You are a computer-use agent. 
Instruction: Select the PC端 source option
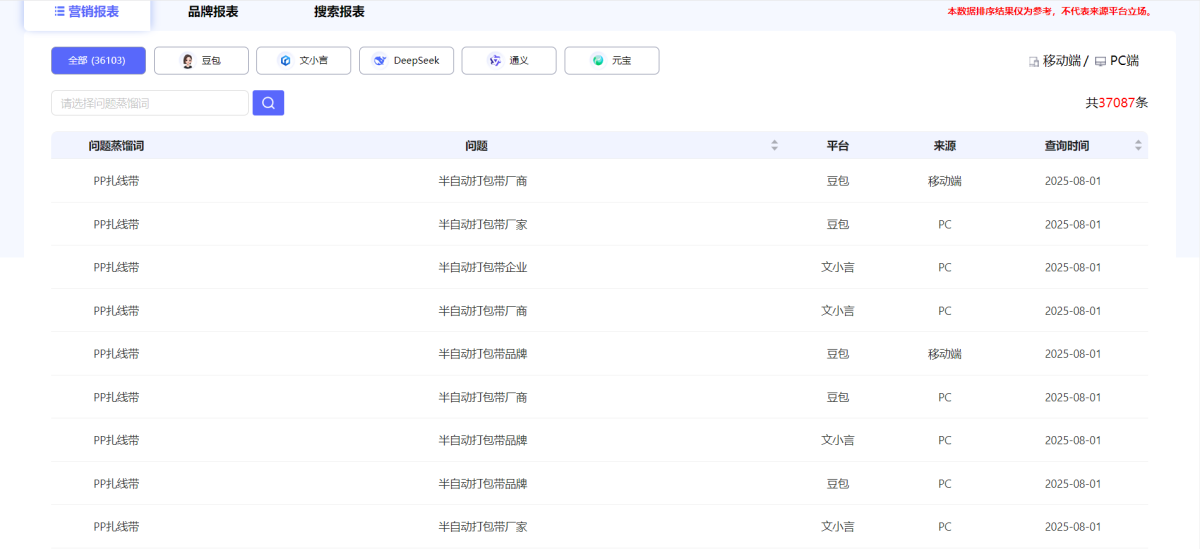(1123, 61)
